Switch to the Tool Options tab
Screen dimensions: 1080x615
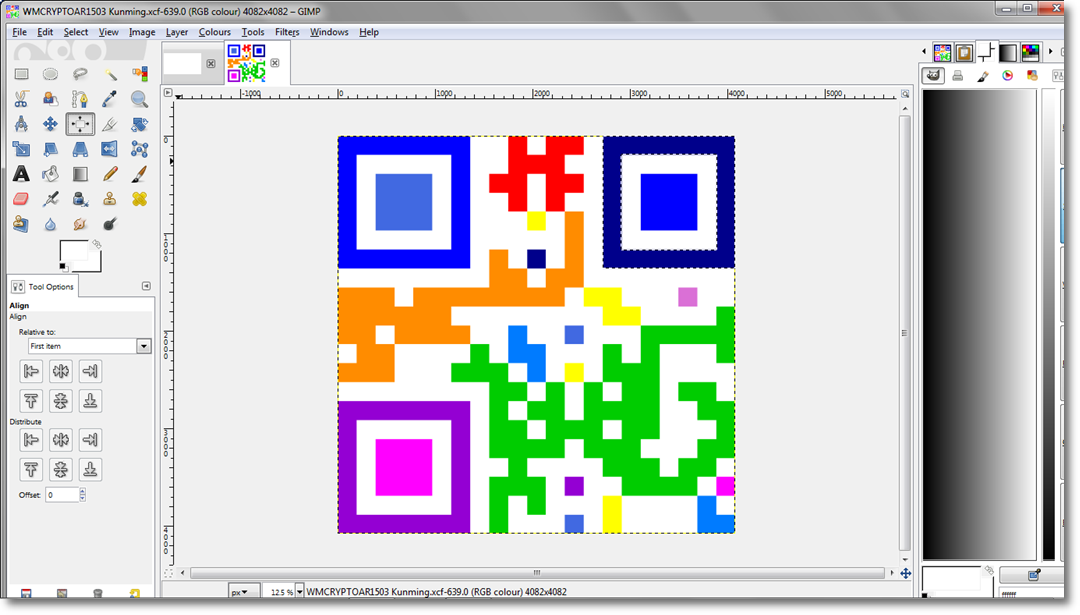point(43,286)
